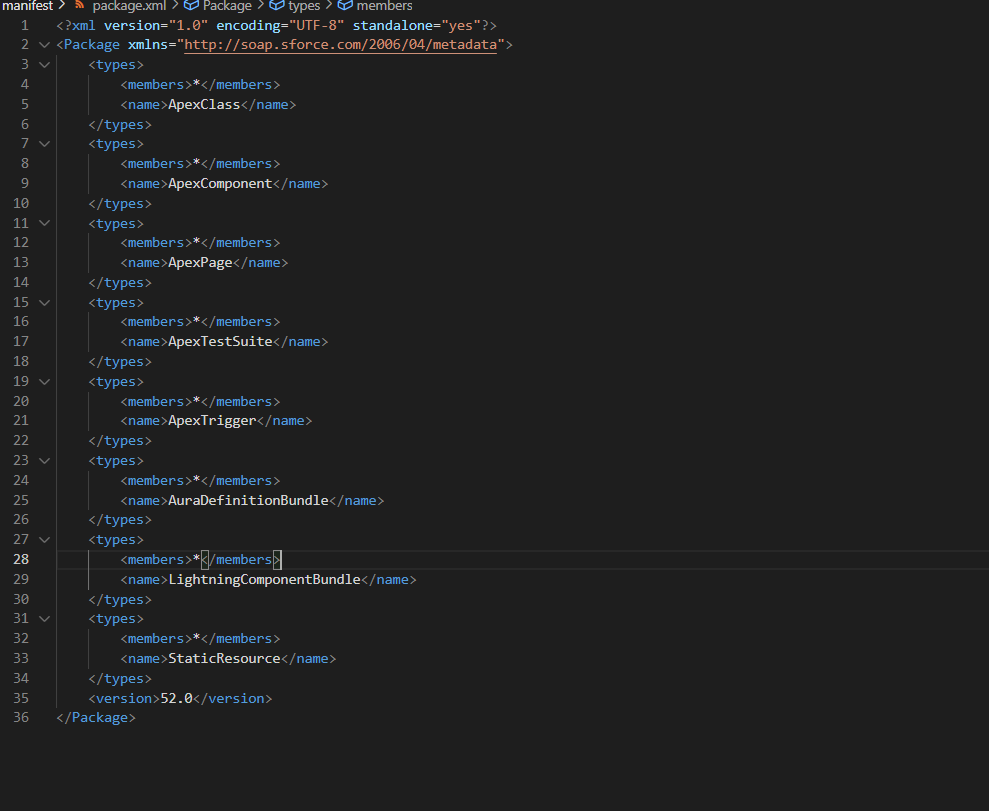Collapse the StaticResource types block
The height and width of the screenshot is (811, 989).
[x=44, y=618]
